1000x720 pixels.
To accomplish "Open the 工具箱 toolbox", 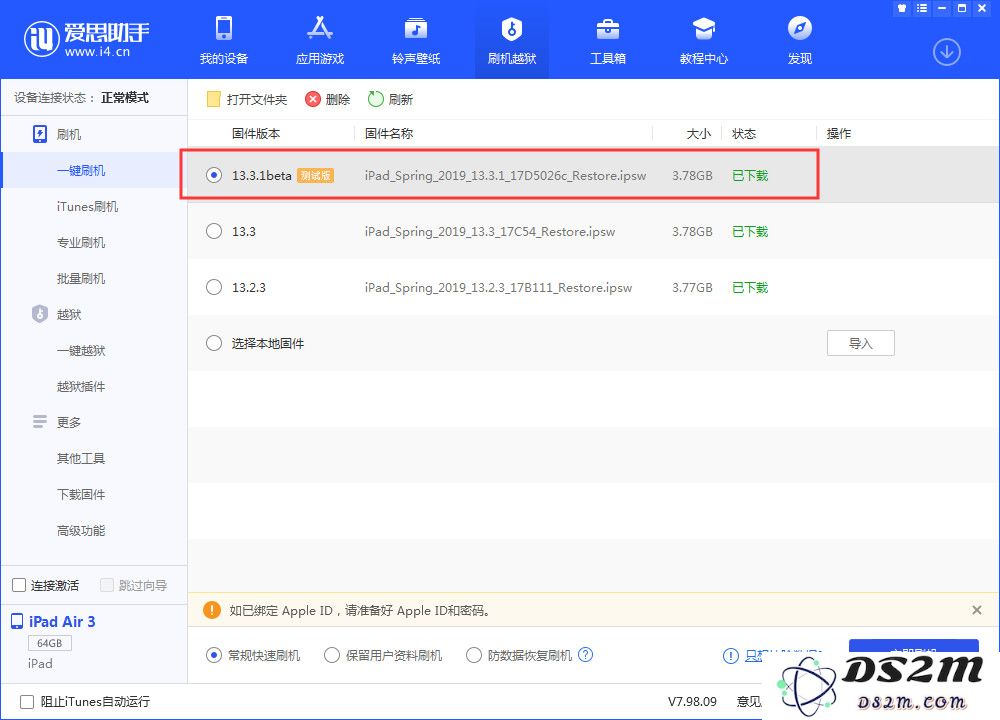I will (608, 41).
